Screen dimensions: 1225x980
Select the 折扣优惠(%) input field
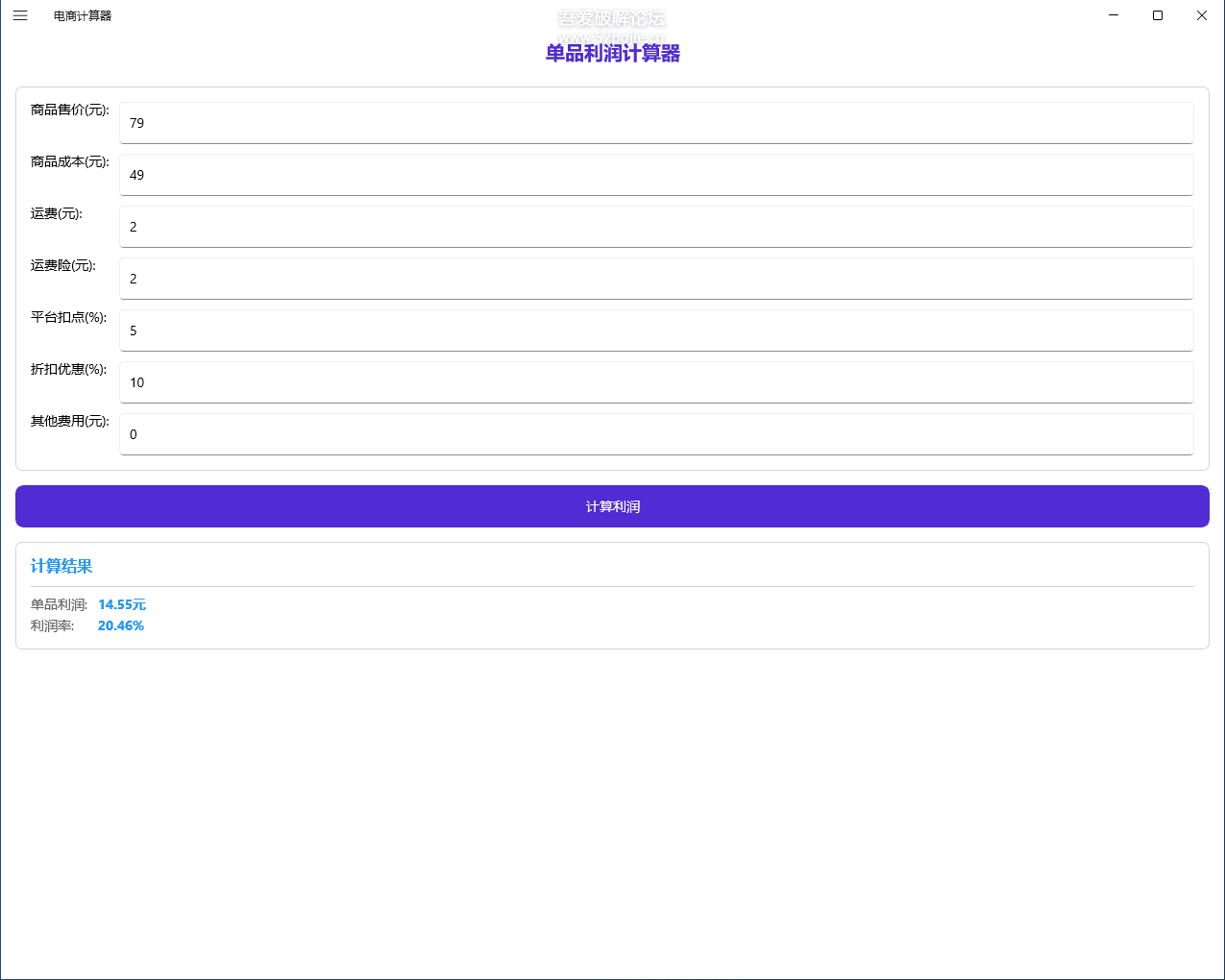click(x=656, y=382)
